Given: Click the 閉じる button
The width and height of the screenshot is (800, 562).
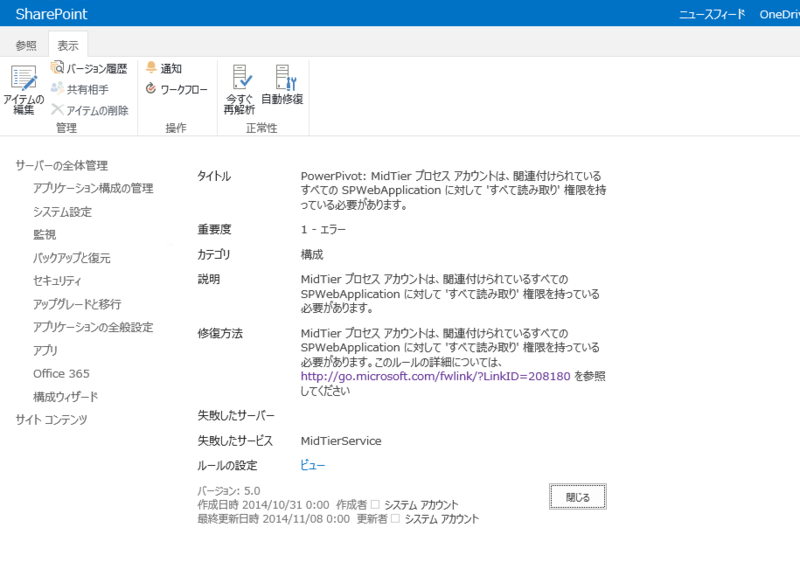Looking at the screenshot, I should [578, 497].
